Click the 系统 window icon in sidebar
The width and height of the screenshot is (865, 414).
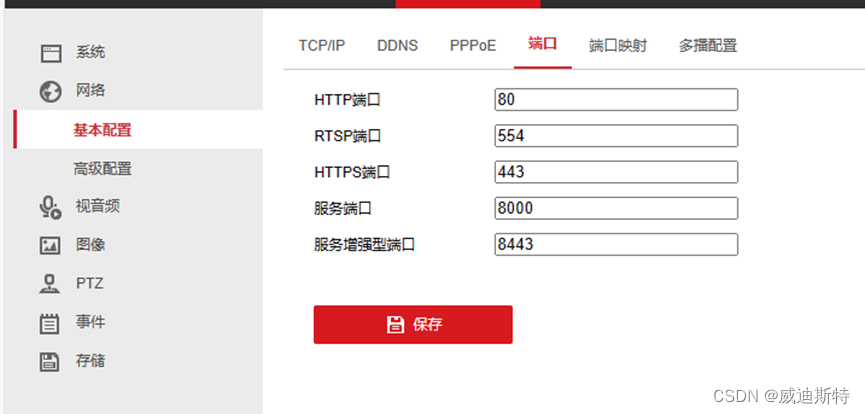[x=51, y=54]
